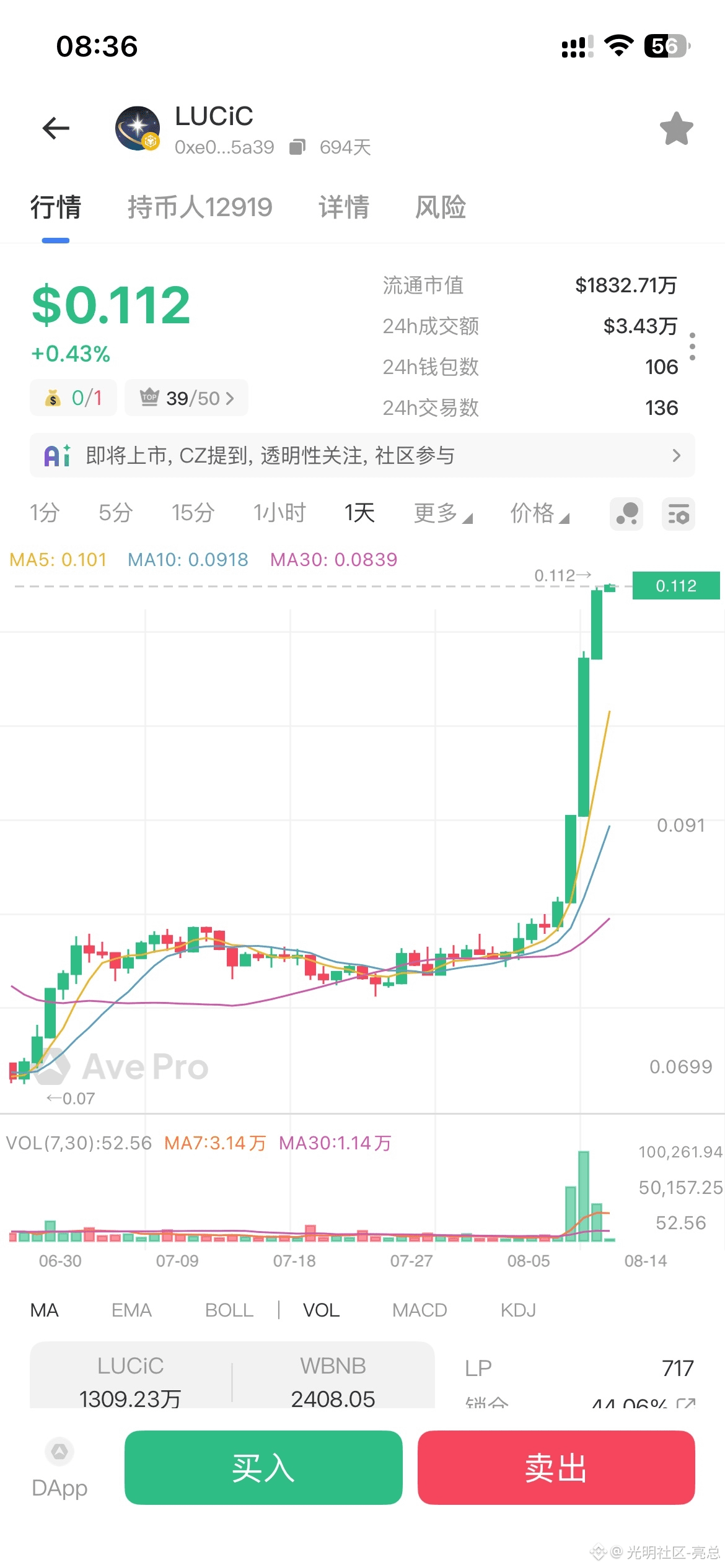Open the bubble-map chart icon
This screenshot has width=725, height=1568.
[626, 514]
